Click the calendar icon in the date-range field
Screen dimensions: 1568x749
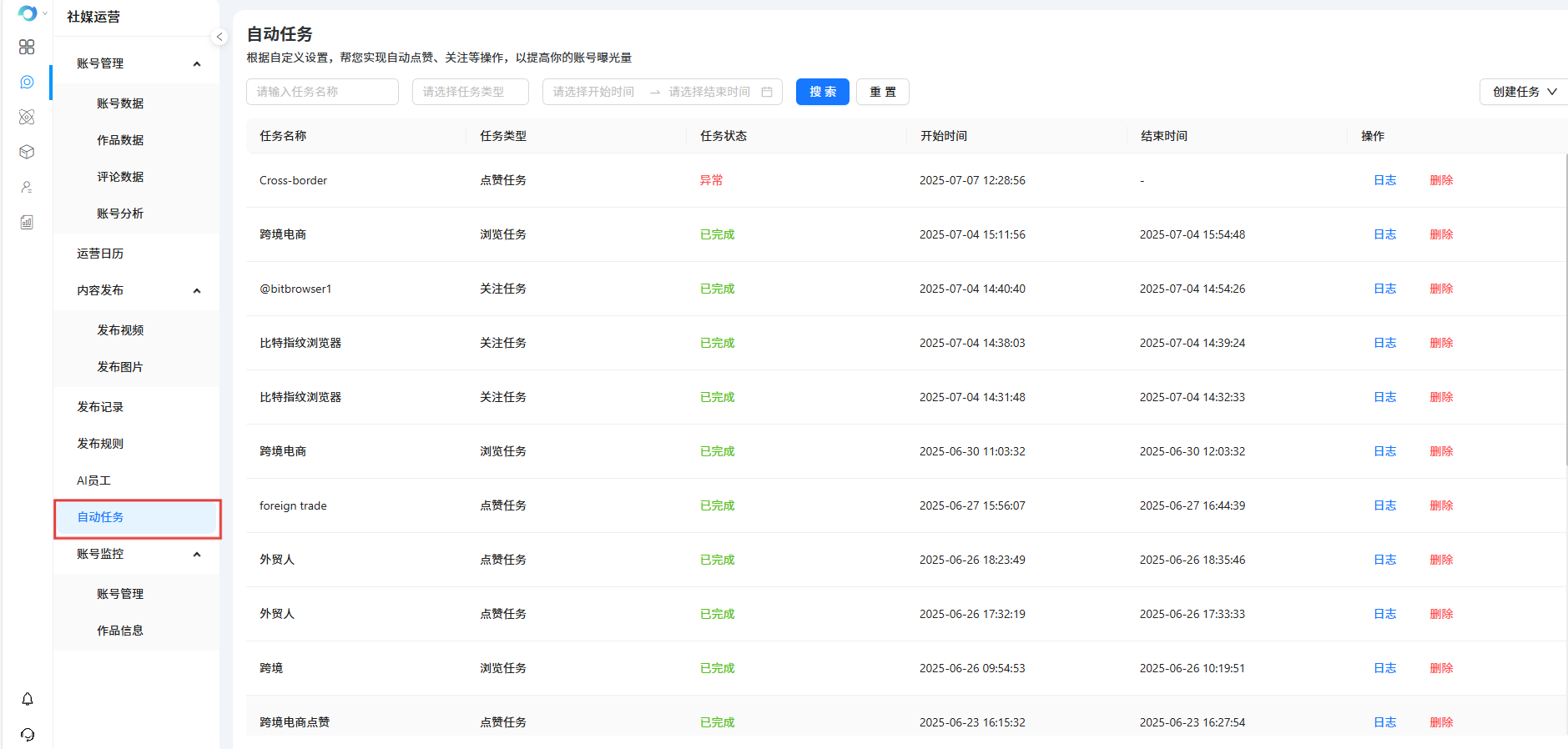(767, 92)
